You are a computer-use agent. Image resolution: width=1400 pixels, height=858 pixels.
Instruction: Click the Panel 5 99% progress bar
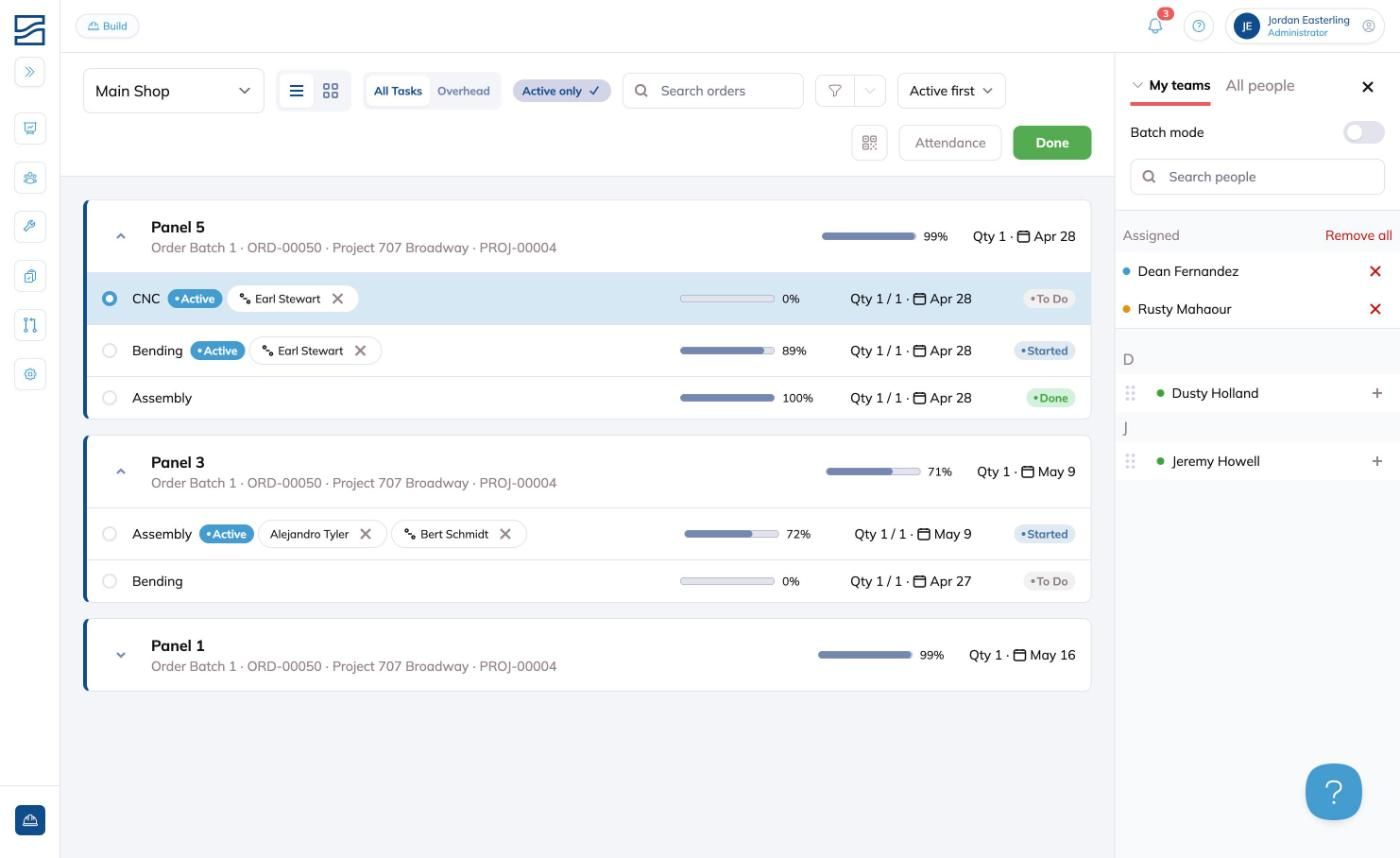[x=869, y=237]
